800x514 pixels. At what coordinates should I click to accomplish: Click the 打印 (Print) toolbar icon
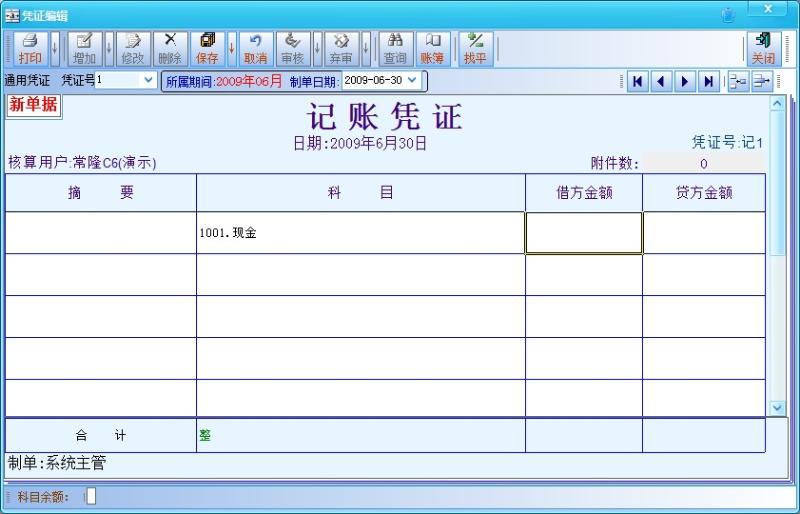click(30, 47)
